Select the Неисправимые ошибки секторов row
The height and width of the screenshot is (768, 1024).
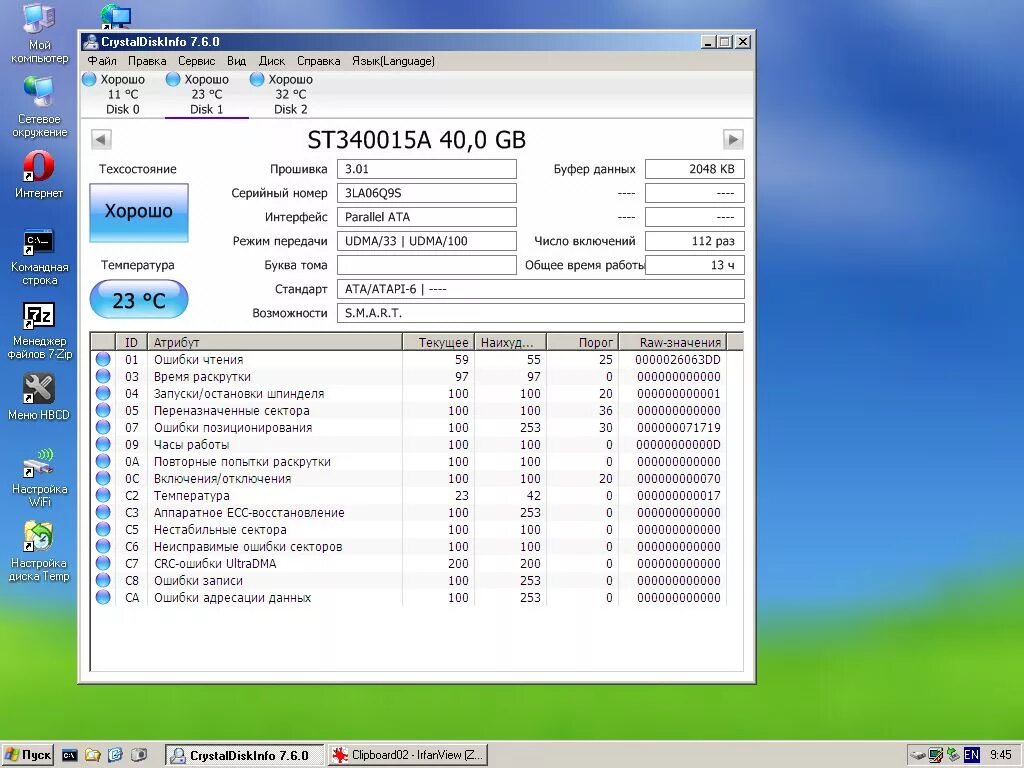point(408,547)
